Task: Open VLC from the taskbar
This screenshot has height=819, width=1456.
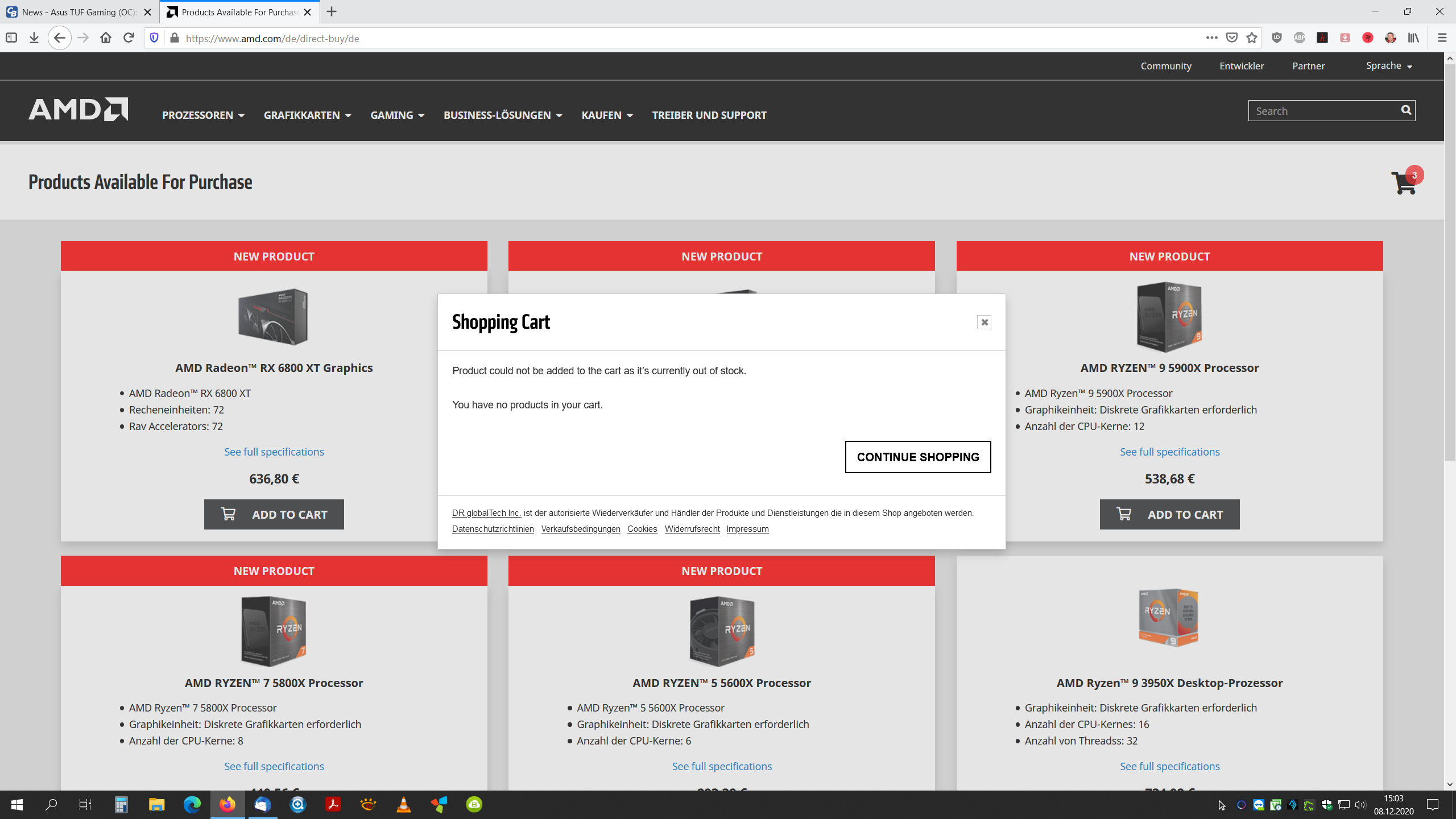Action: [403, 804]
